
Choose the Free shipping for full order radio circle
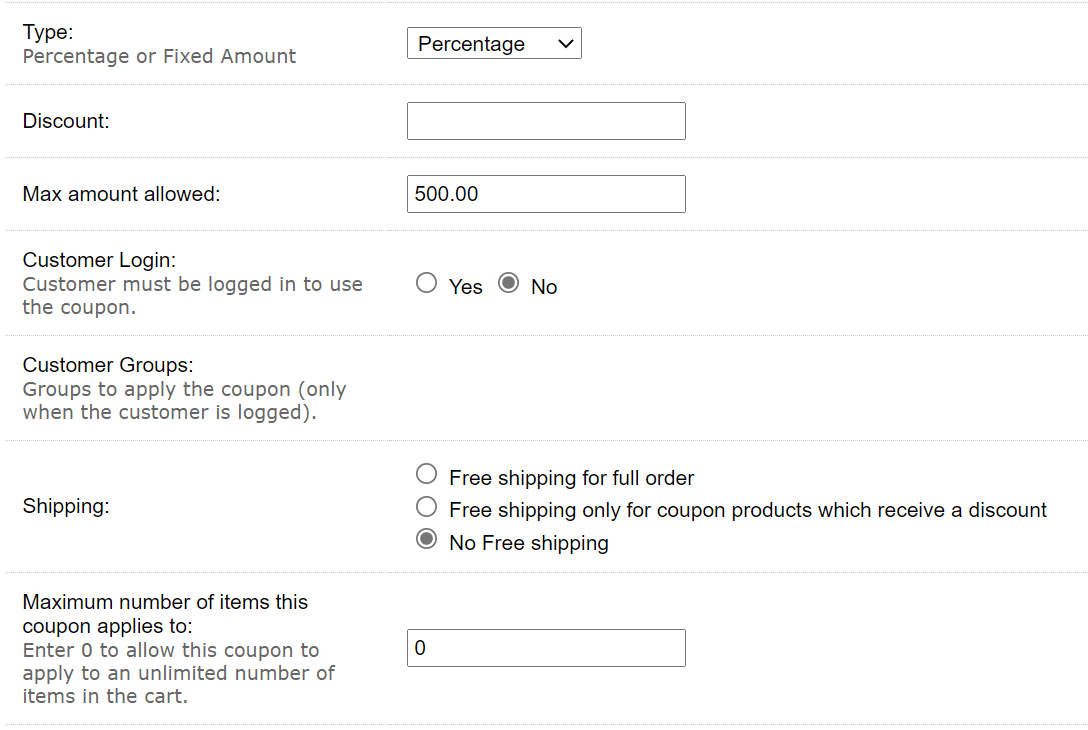(426, 474)
